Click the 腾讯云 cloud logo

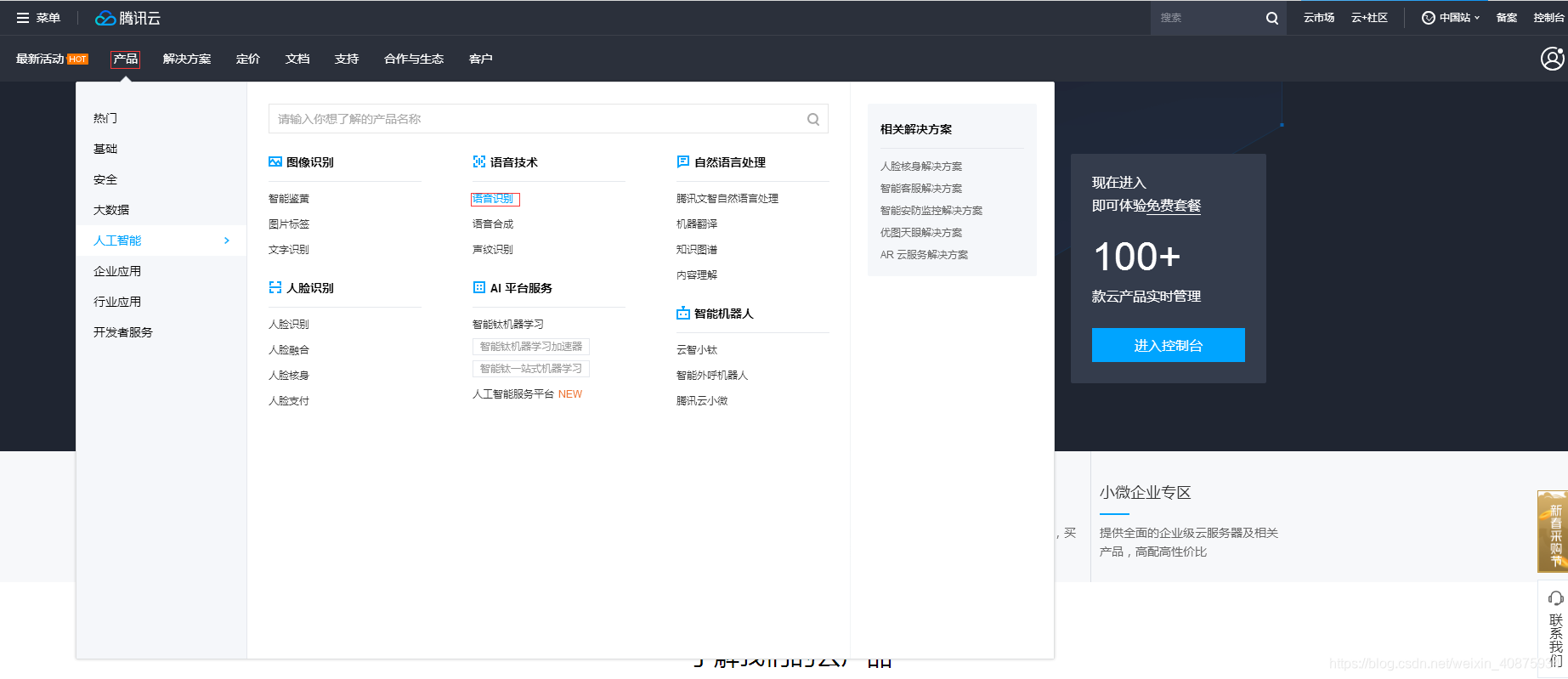127,18
